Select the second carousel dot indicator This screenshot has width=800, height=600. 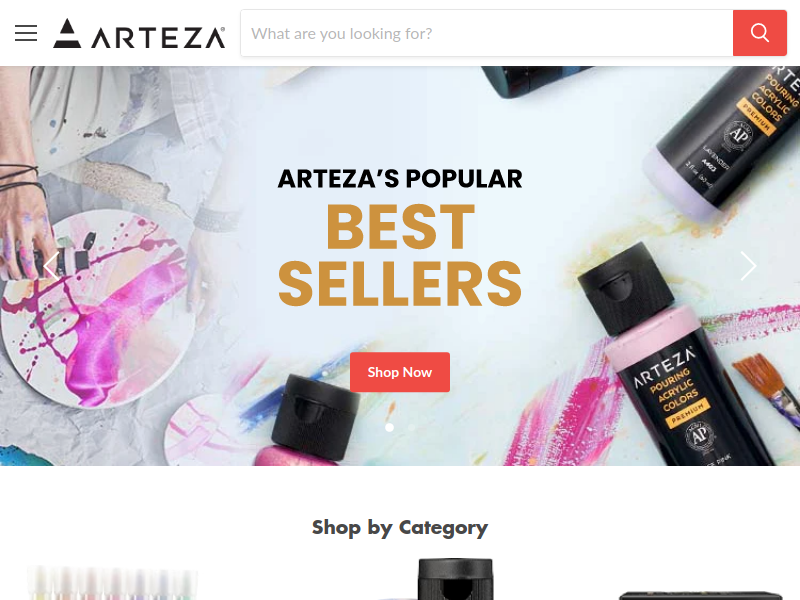pyautogui.click(x=411, y=427)
